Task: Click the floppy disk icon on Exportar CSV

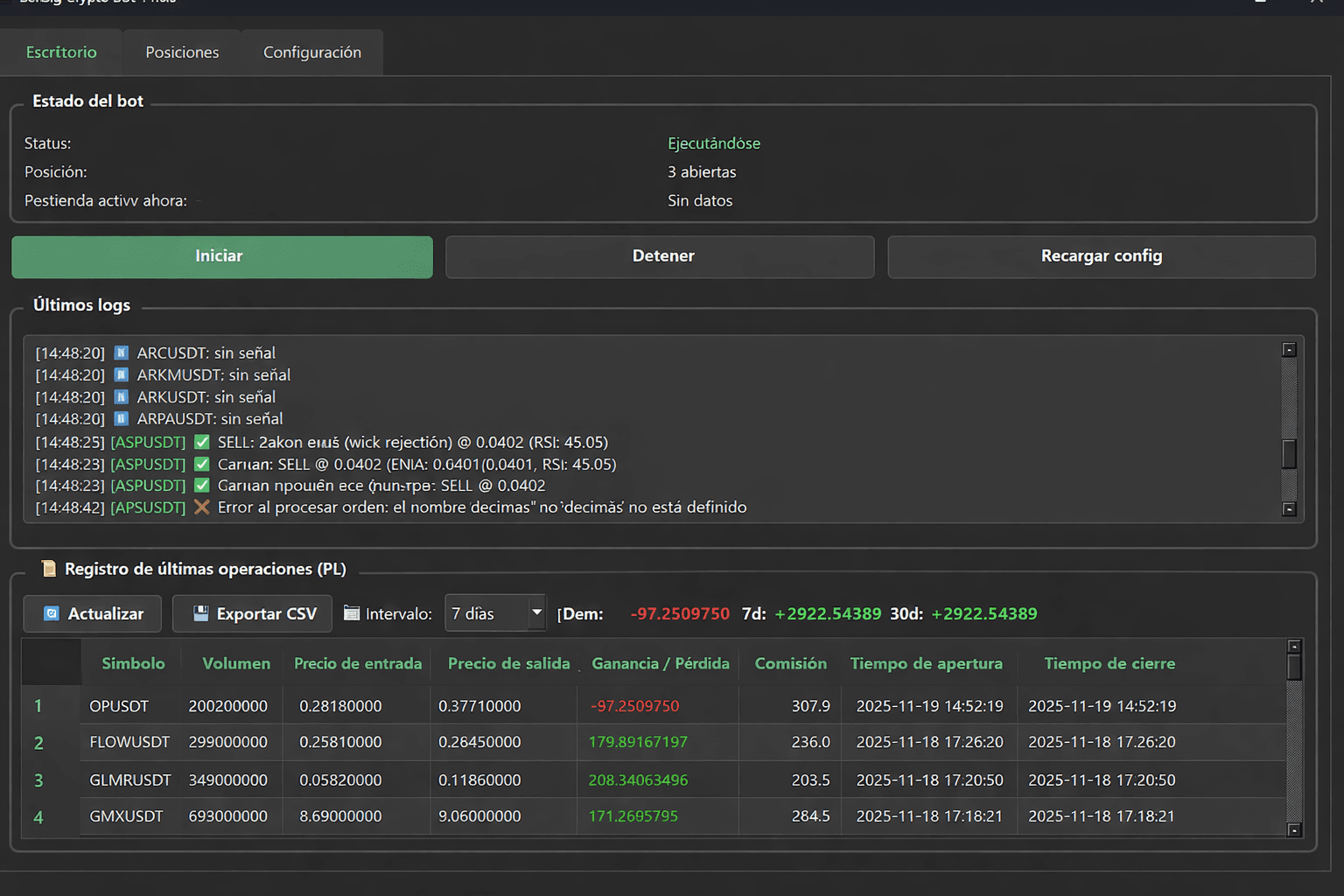Action: (201, 613)
